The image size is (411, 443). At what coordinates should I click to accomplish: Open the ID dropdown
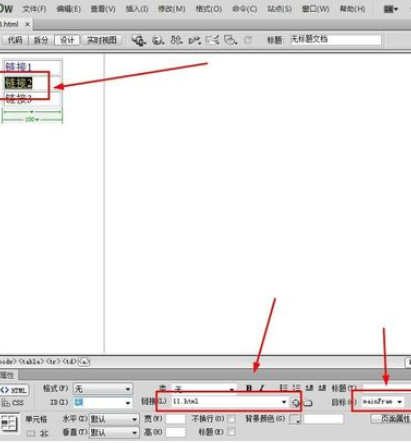pyautogui.click(x=102, y=403)
